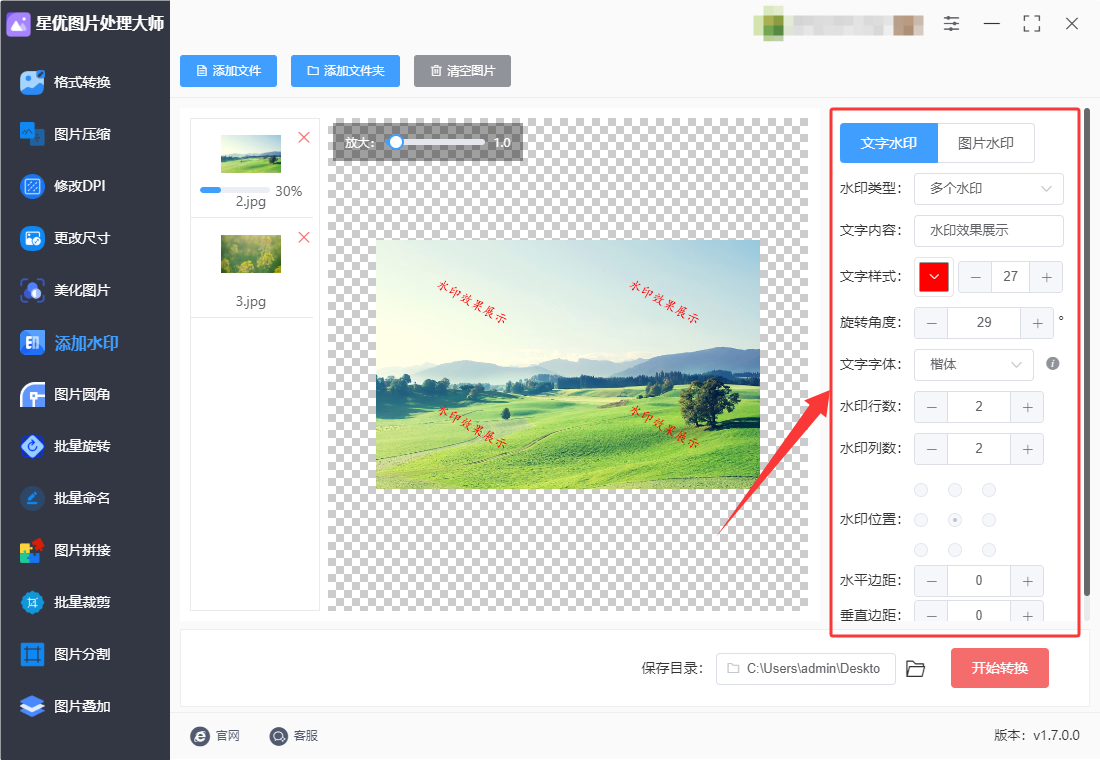Increase 旋转角度 rotation angle
The image size is (1100, 760).
pyautogui.click(x=1037, y=323)
